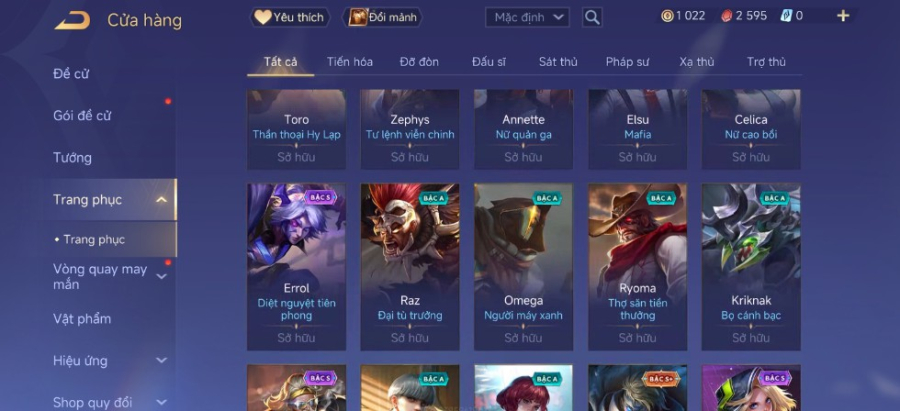Collapse the Trang phục sidebar section

point(162,200)
